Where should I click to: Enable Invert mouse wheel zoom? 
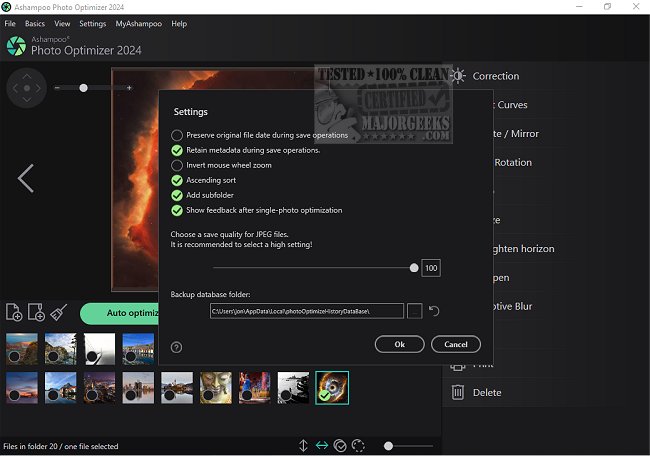[177, 165]
